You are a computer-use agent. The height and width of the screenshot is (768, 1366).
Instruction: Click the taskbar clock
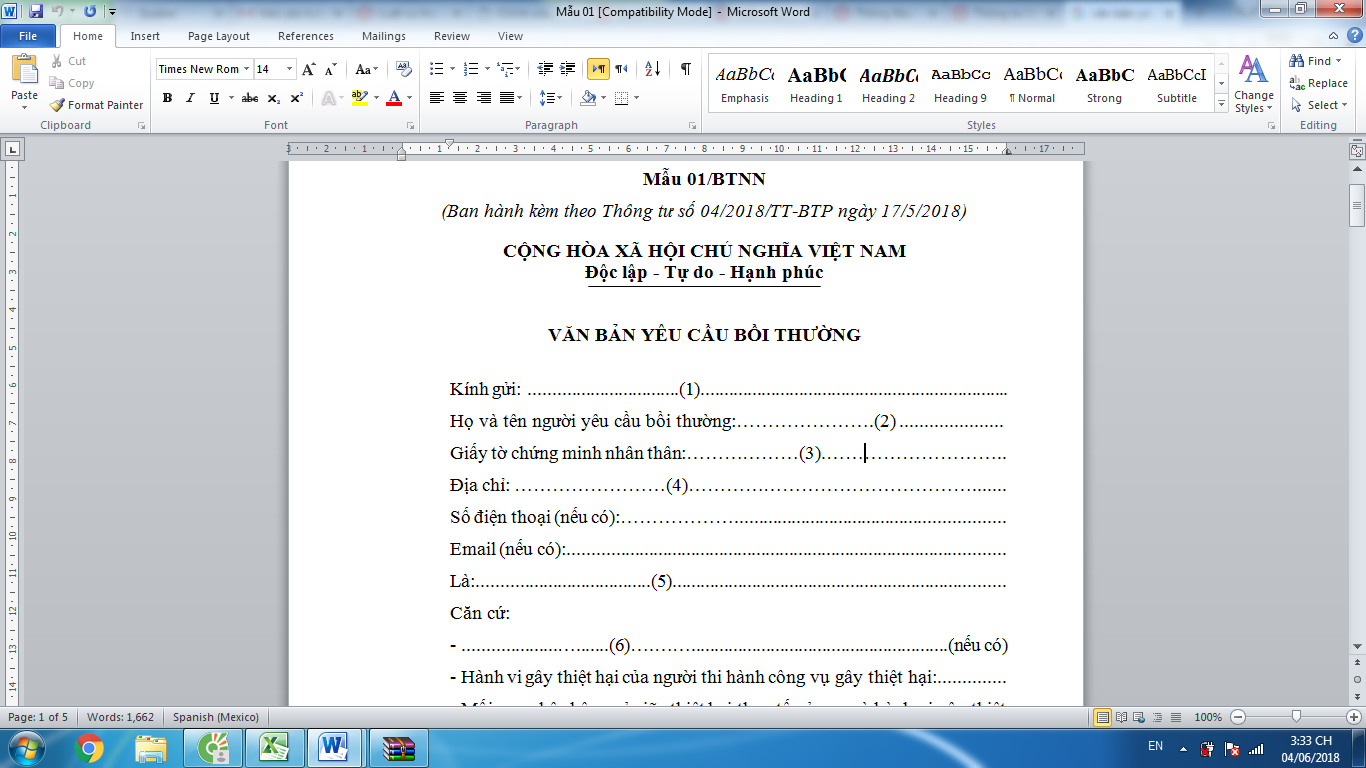(1311, 748)
